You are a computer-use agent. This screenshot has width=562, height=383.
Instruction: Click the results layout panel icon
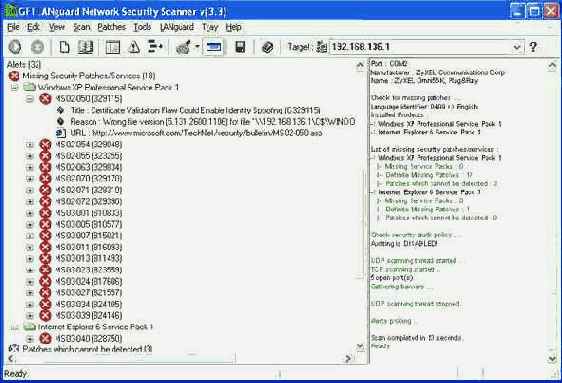coord(113,47)
